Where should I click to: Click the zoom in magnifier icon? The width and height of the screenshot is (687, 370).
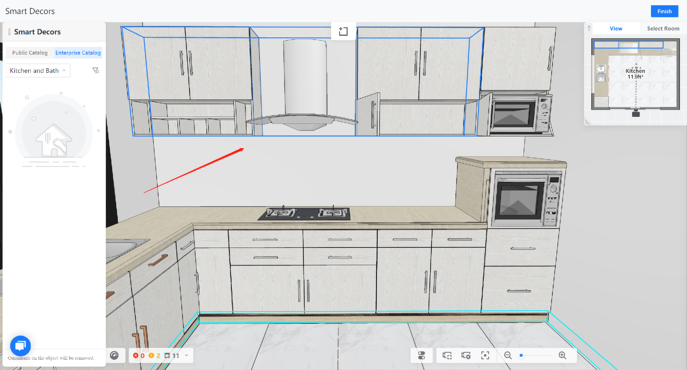click(563, 356)
